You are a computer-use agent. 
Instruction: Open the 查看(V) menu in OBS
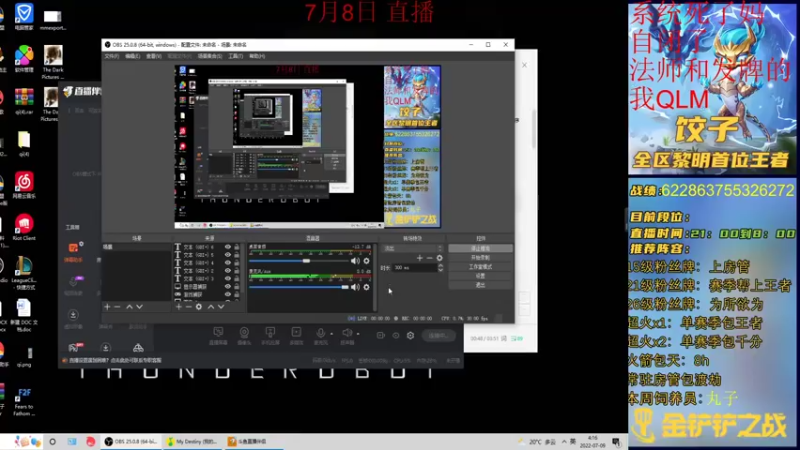pos(154,56)
